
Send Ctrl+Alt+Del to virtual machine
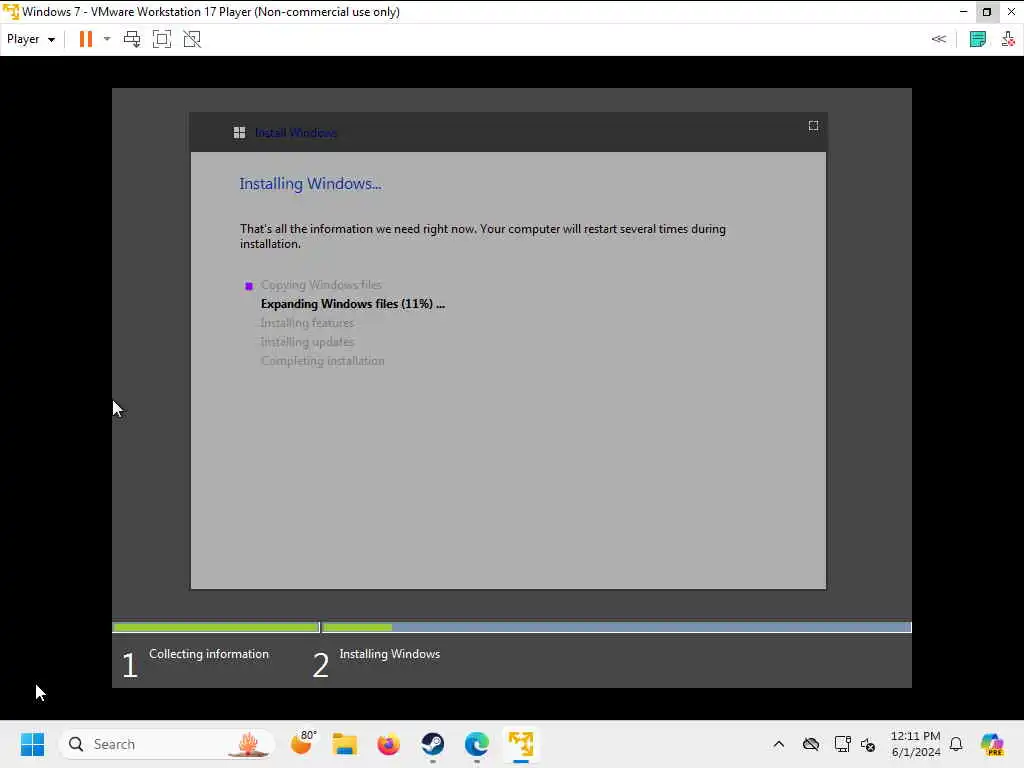[132, 39]
